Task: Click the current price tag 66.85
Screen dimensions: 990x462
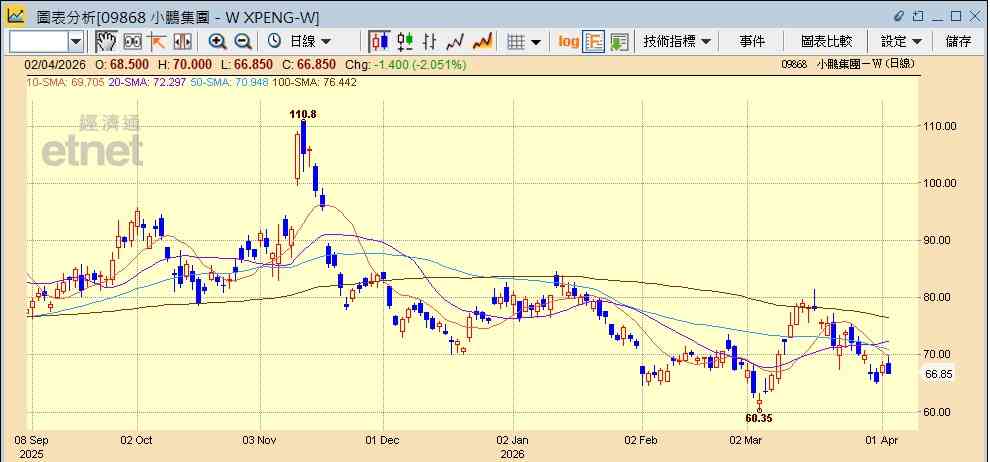Action: tap(939, 374)
